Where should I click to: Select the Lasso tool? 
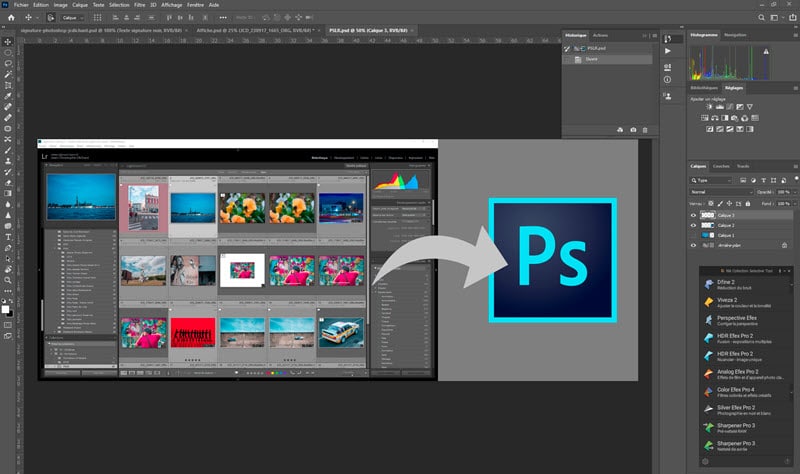tap(8, 63)
